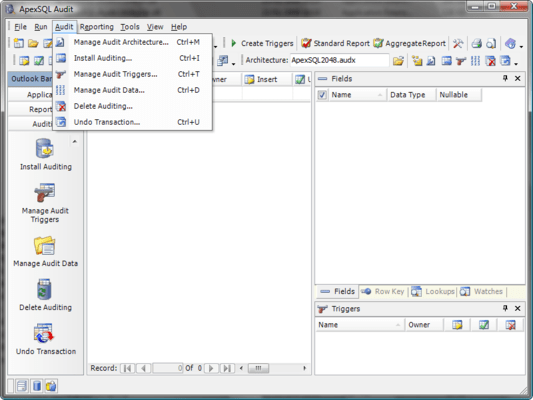Click Manage Audit Architecture toolbar icon
Screen dimensions: 533x400
pos(431,61)
